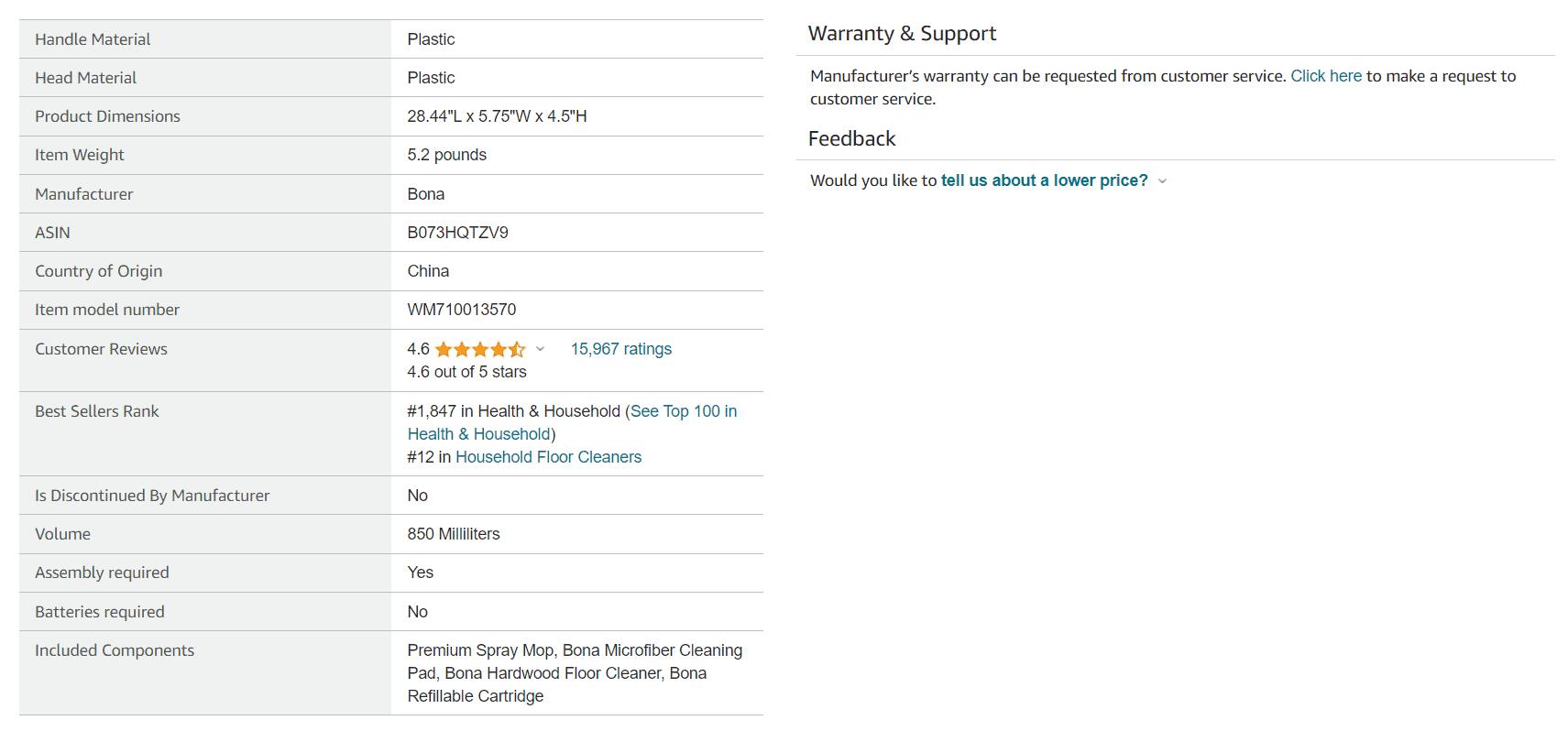Click the Feedback section heading
This screenshot has height=731, width=1568.
coord(851,139)
